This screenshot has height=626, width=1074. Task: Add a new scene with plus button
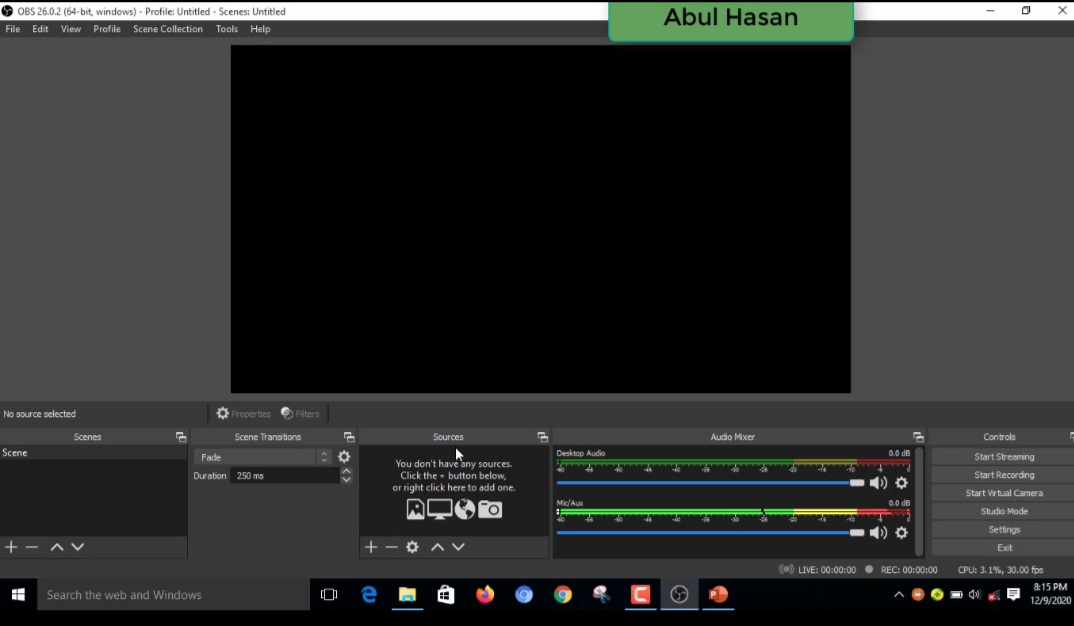click(x=11, y=547)
